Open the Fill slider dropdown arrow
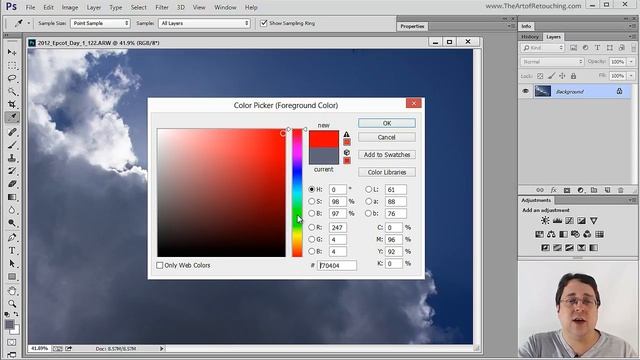 click(x=631, y=76)
